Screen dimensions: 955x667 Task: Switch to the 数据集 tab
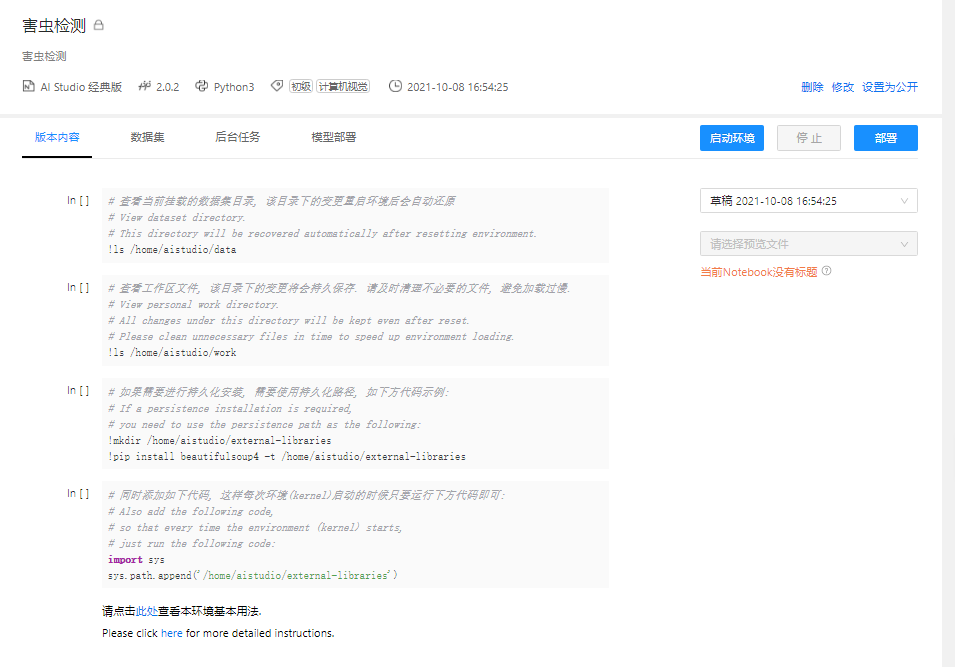pos(147,137)
